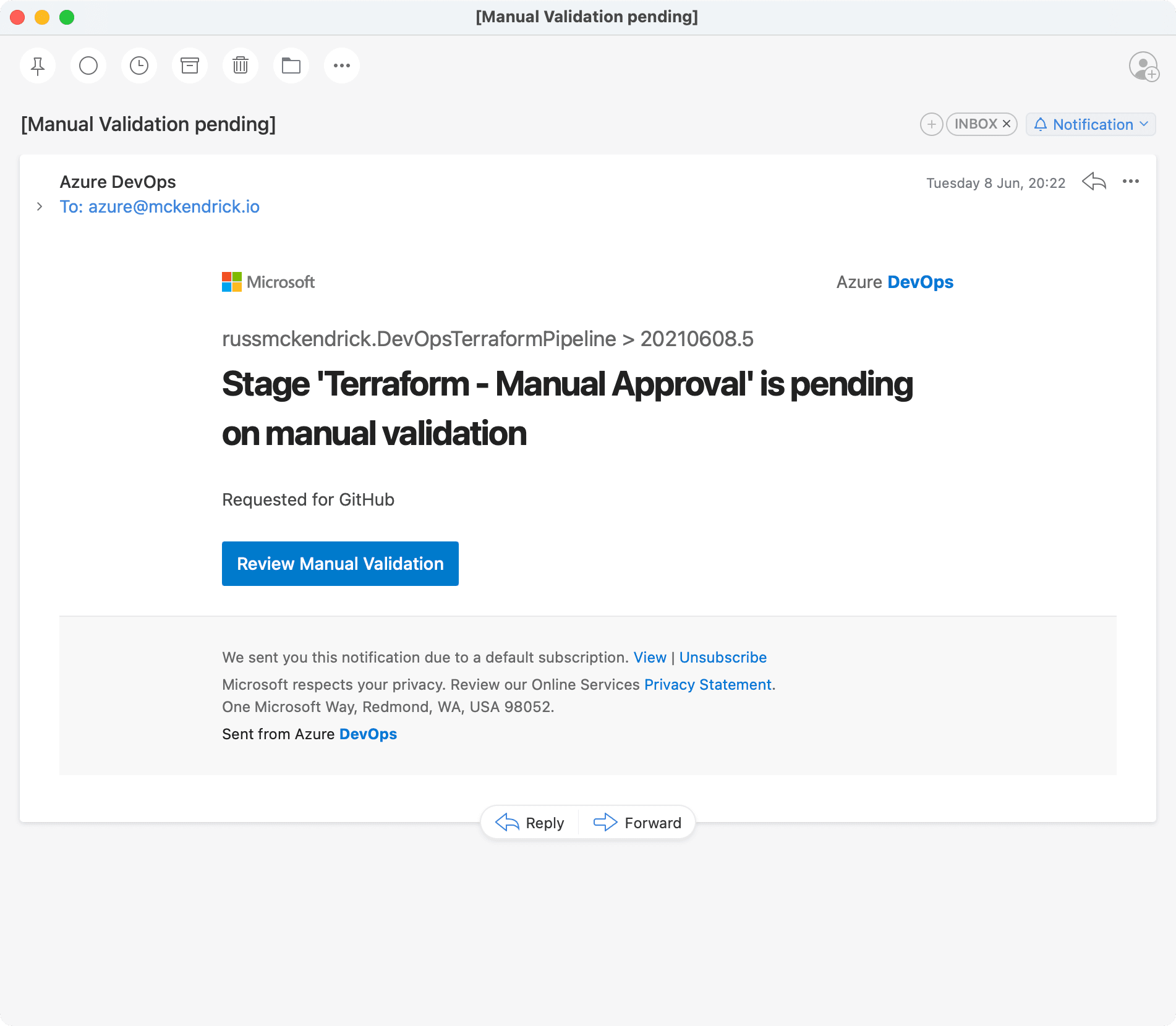Image resolution: width=1176 pixels, height=1026 pixels.
Task: Open the toolbar's more options ellipsis
Action: tap(342, 66)
